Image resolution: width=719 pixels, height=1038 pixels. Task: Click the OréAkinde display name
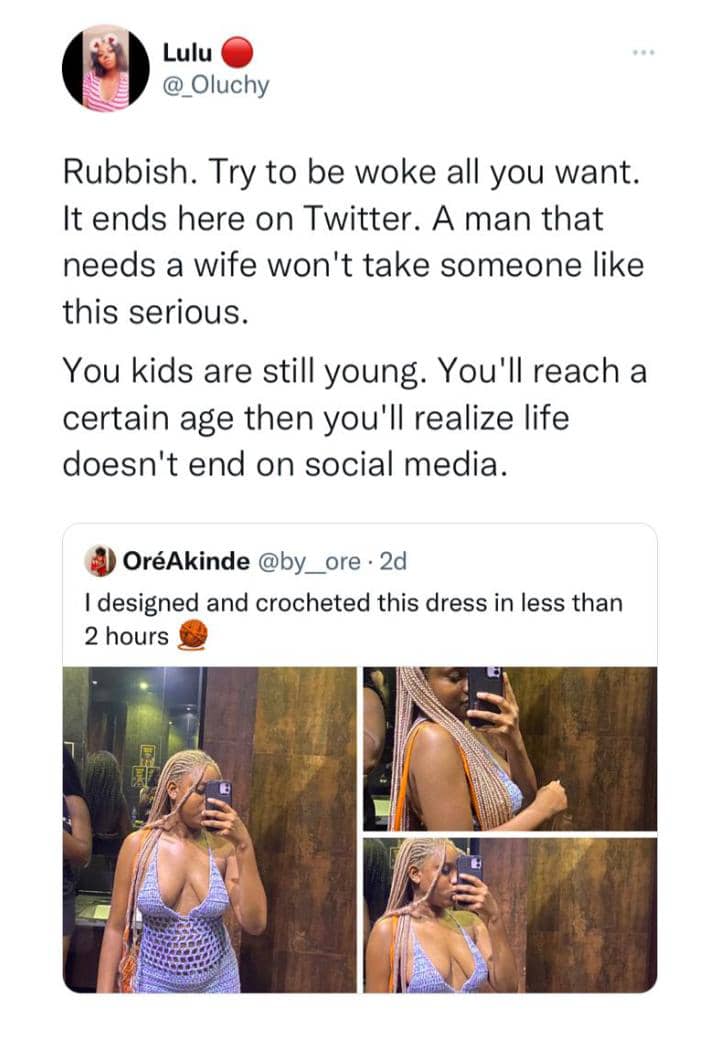click(x=185, y=562)
